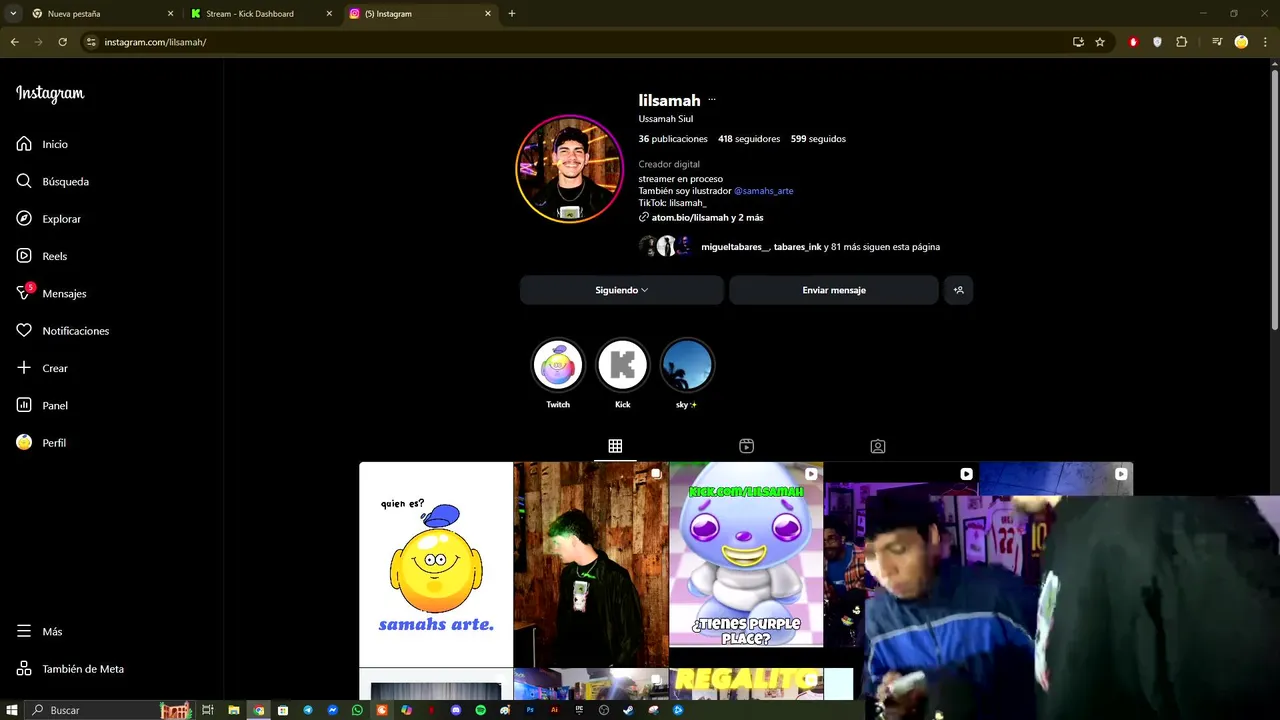Open the tab search dropdown
This screenshot has height=720, width=1280.
click(x=12, y=14)
